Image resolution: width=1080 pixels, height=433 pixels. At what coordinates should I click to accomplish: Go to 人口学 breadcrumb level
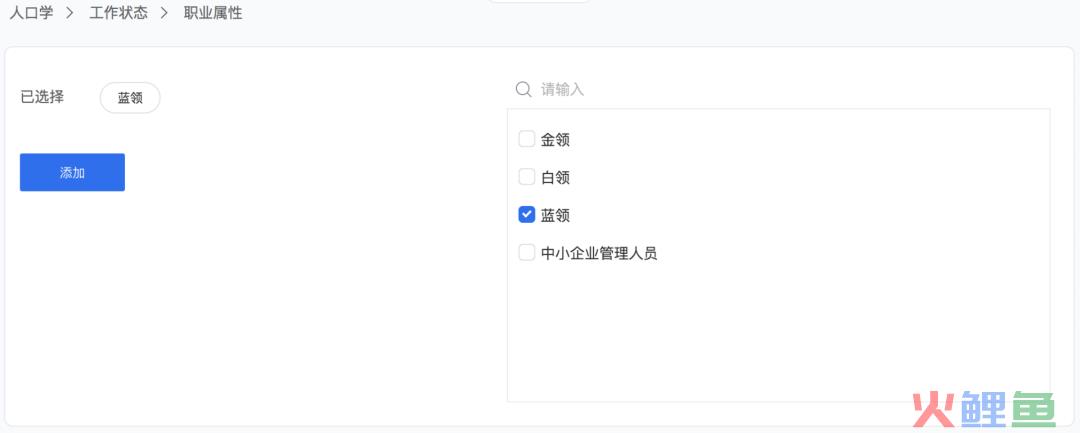pos(32,13)
